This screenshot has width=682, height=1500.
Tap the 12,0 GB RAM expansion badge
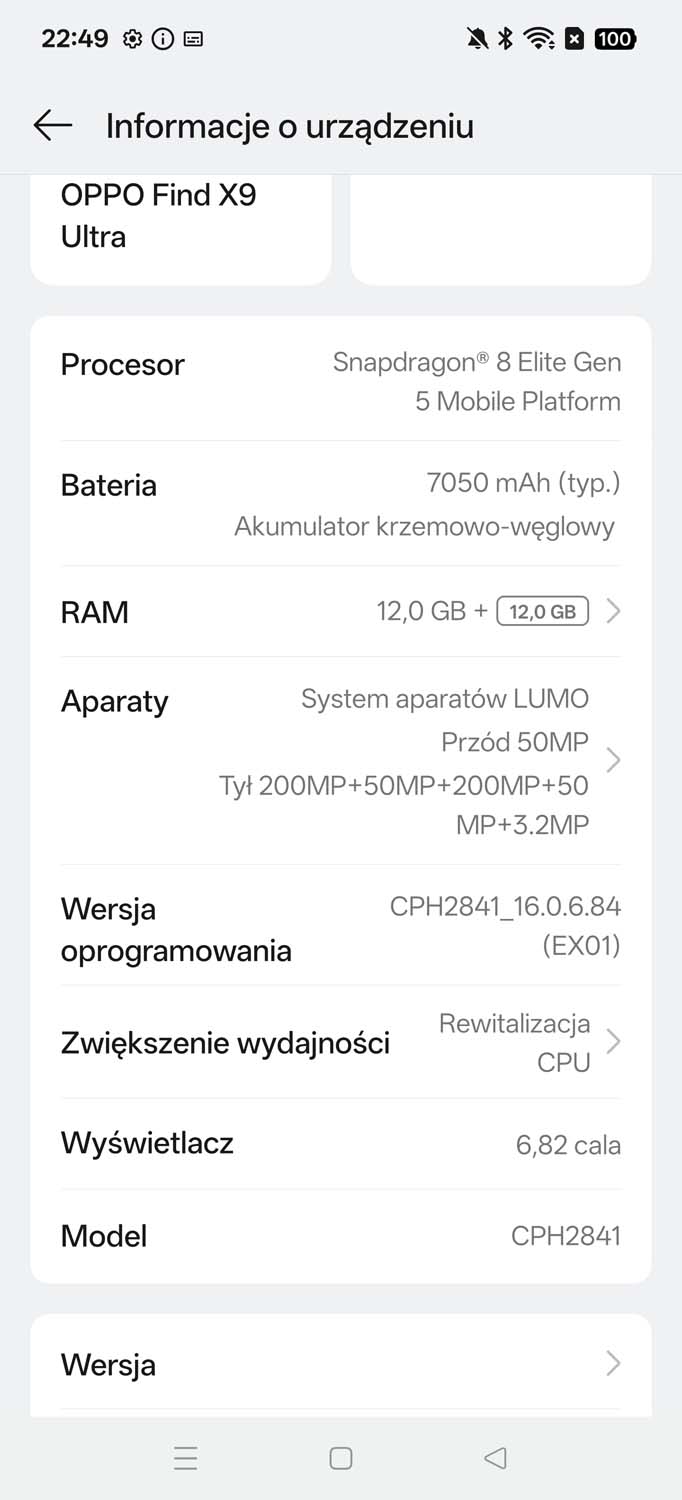coord(542,611)
